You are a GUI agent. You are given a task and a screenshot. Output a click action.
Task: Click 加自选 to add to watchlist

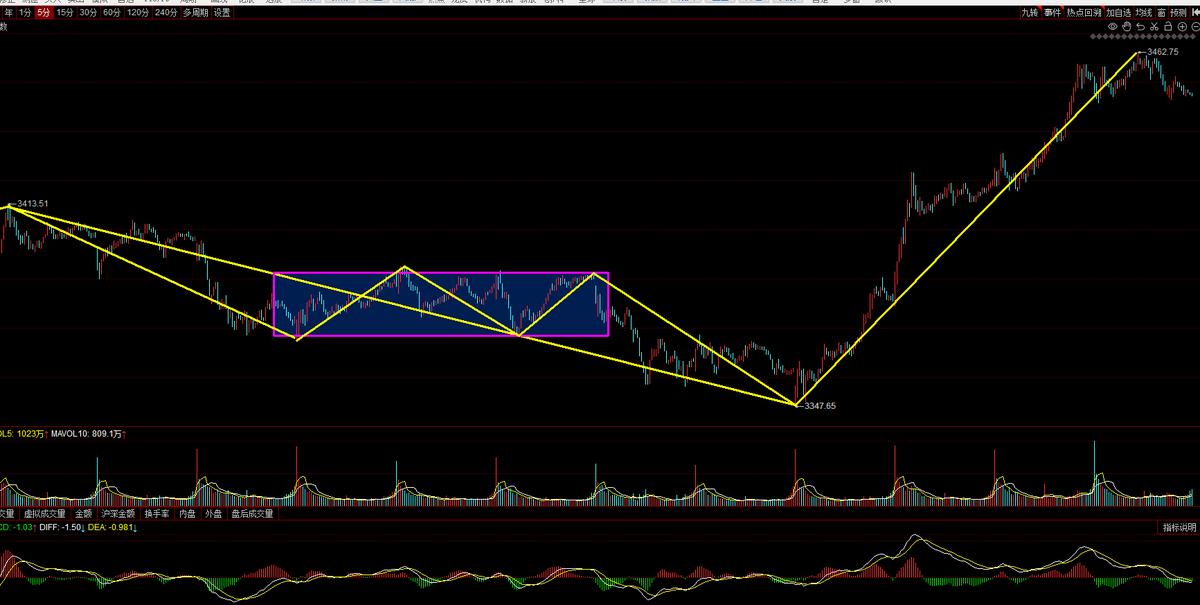tap(1119, 12)
